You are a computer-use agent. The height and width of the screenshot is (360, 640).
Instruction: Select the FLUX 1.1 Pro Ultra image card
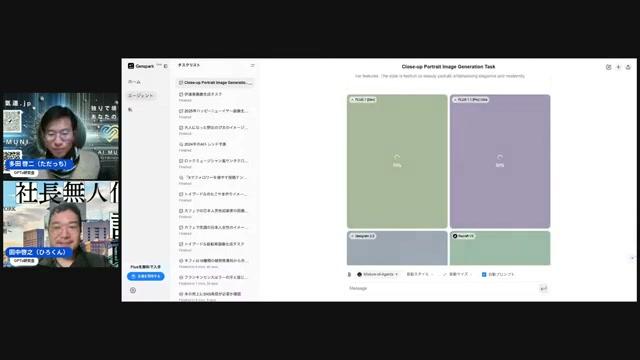tap(500, 161)
